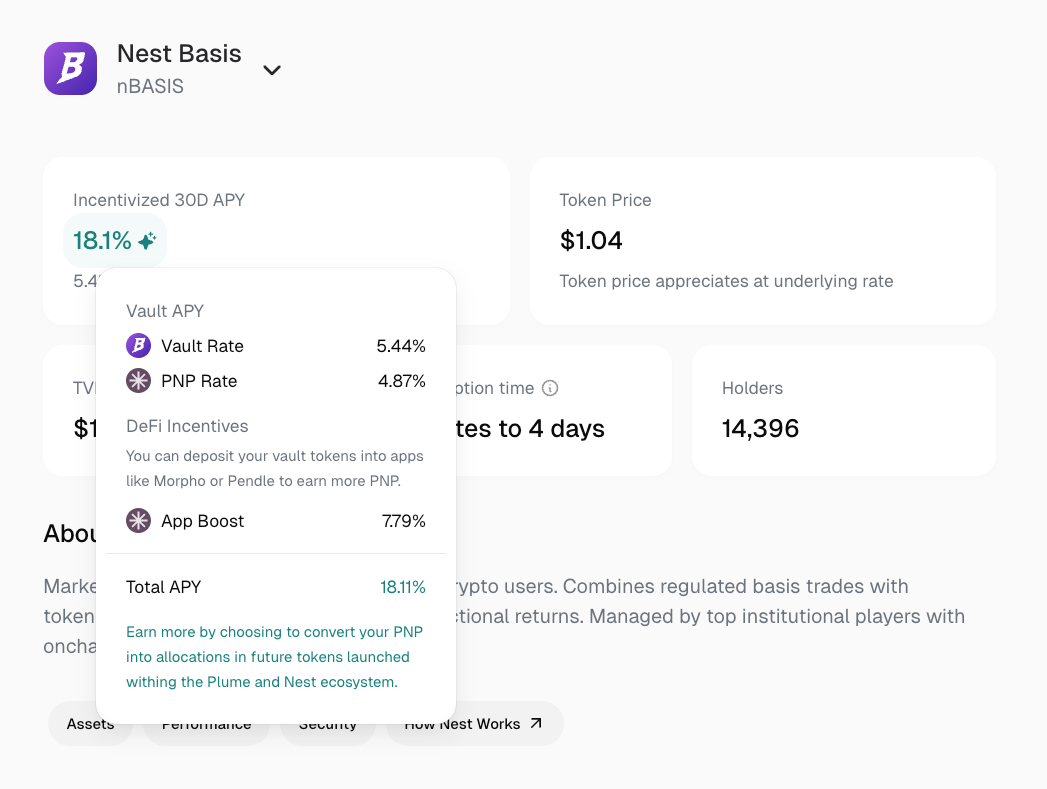Click the Vault Rate label

(202, 346)
